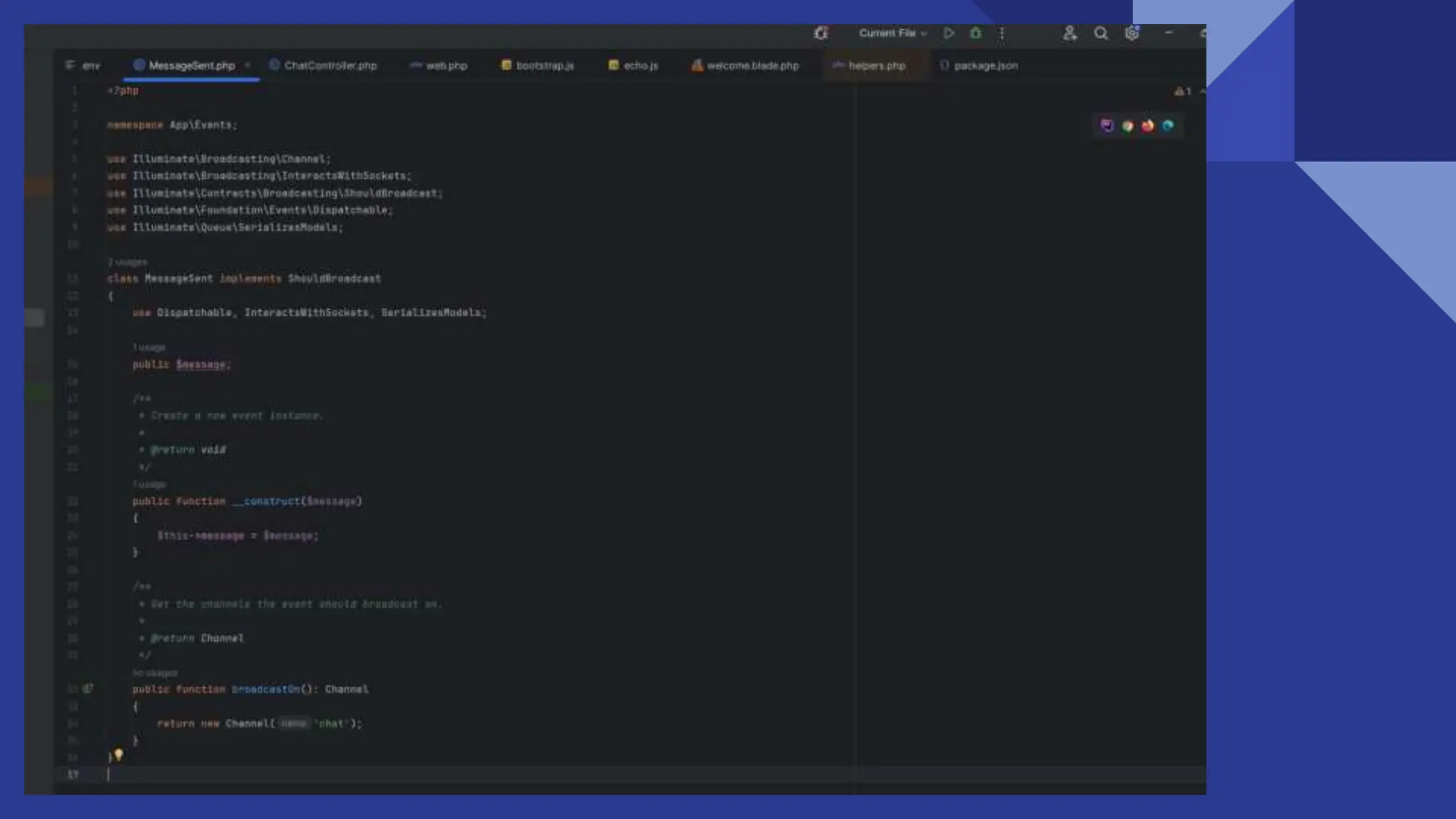The image size is (1456, 819).
Task: Open the more actions vertical dots menu
Action: (x=1002, y=33)
